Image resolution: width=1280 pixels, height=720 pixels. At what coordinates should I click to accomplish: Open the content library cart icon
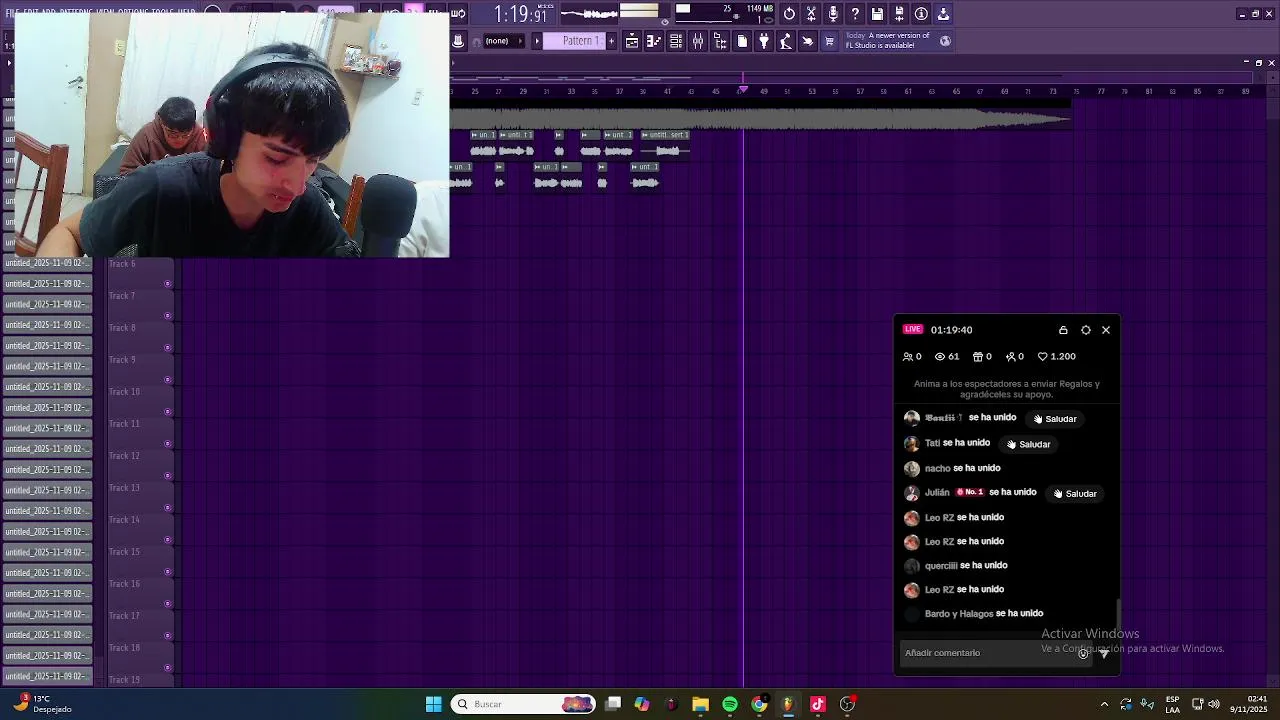click(829, 41)
